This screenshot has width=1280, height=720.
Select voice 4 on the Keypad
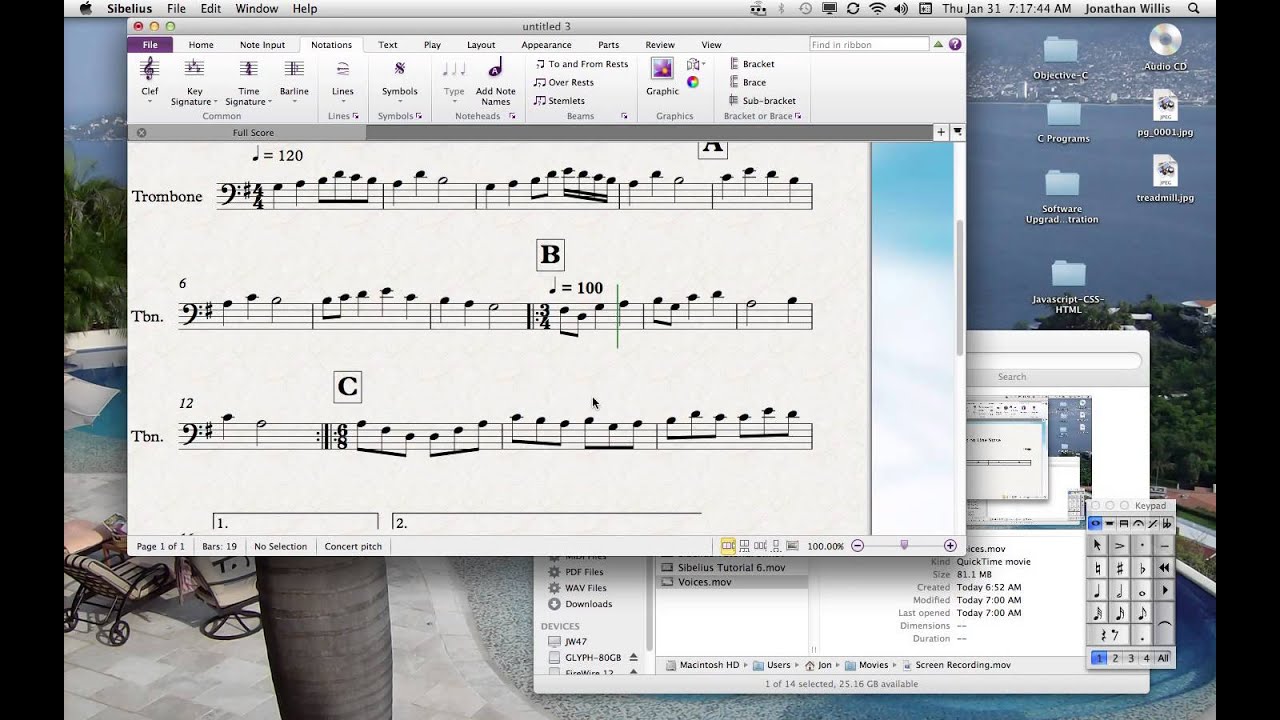(x=1147, y=658)
